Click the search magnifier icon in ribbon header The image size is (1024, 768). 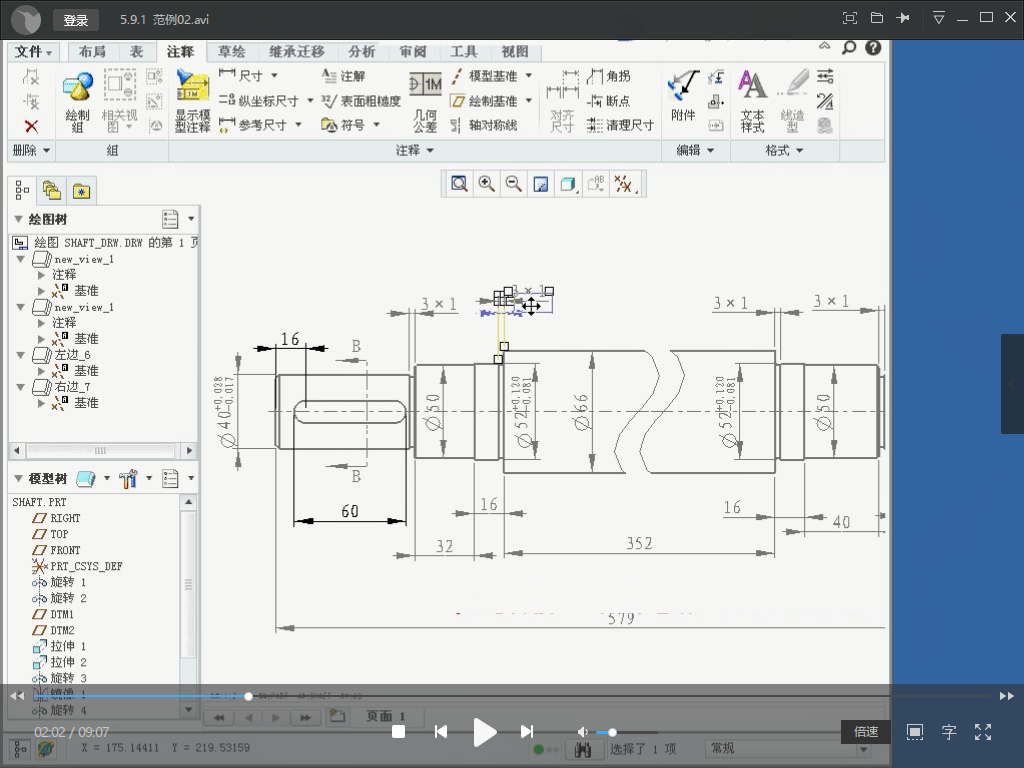(x=848, y=48)
